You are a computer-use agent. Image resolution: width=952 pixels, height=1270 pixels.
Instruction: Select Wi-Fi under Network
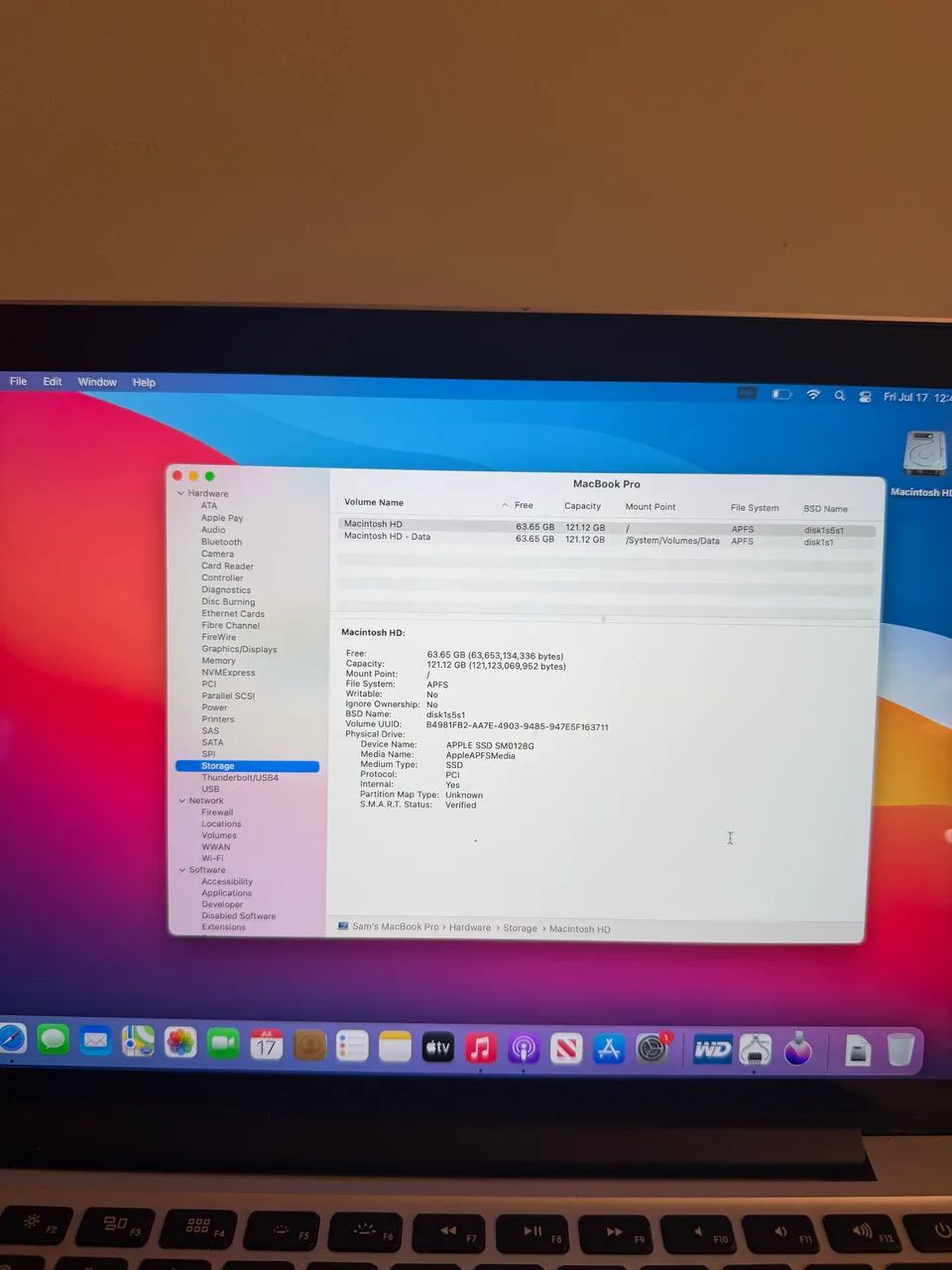212,858
